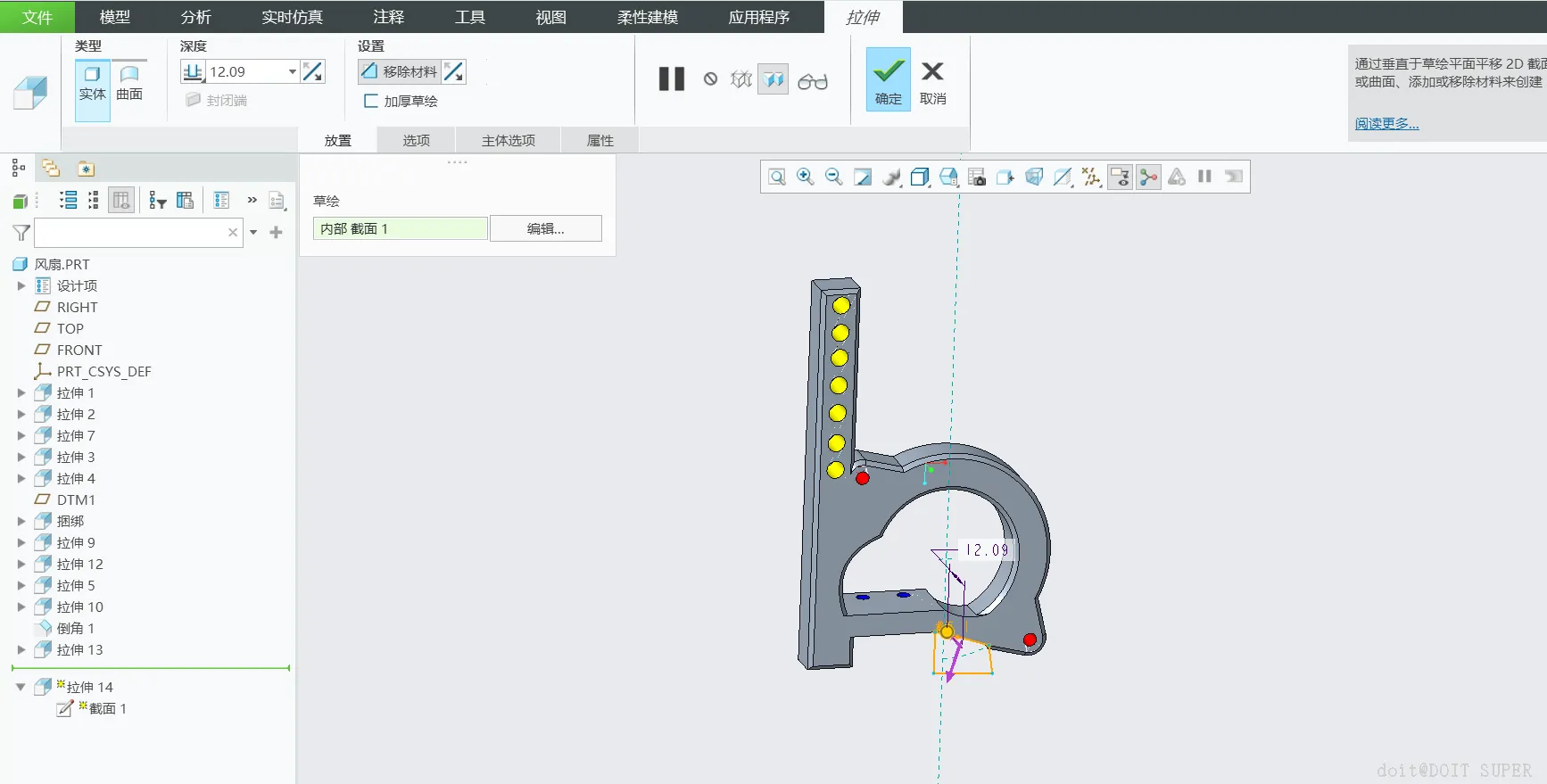
Task: Enable the 加厚草绘 (Thicken Sketch) checkbox
Action: click(371, 101)
